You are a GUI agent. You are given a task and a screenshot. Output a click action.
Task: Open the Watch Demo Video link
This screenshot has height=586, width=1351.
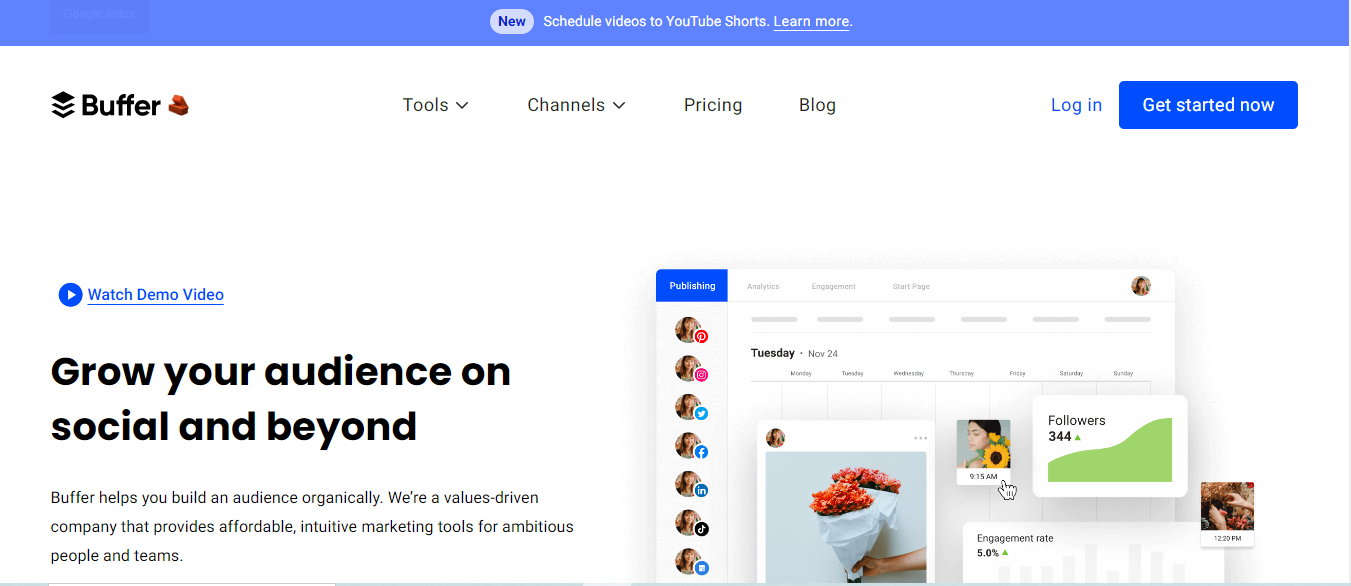pyautogui.click(x=156, y=295)
